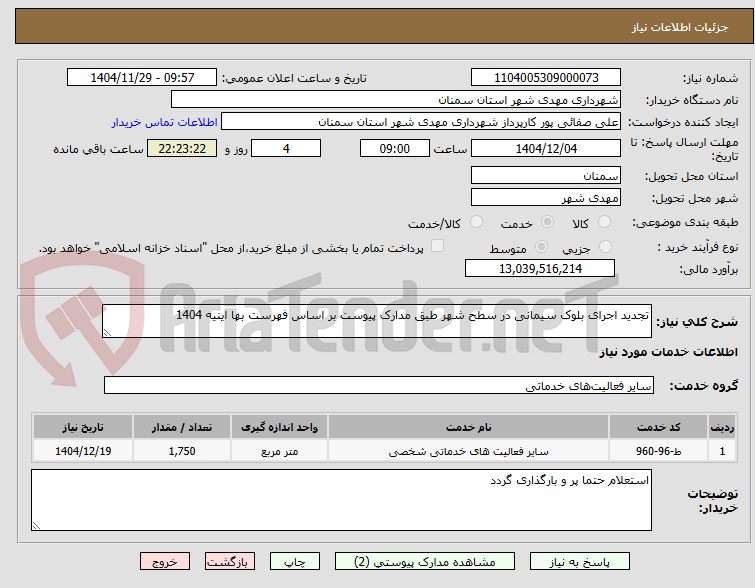Select the جزیی purchase type radio
Viewport: 755px width, 588px height.
click(x=605, y=247)
